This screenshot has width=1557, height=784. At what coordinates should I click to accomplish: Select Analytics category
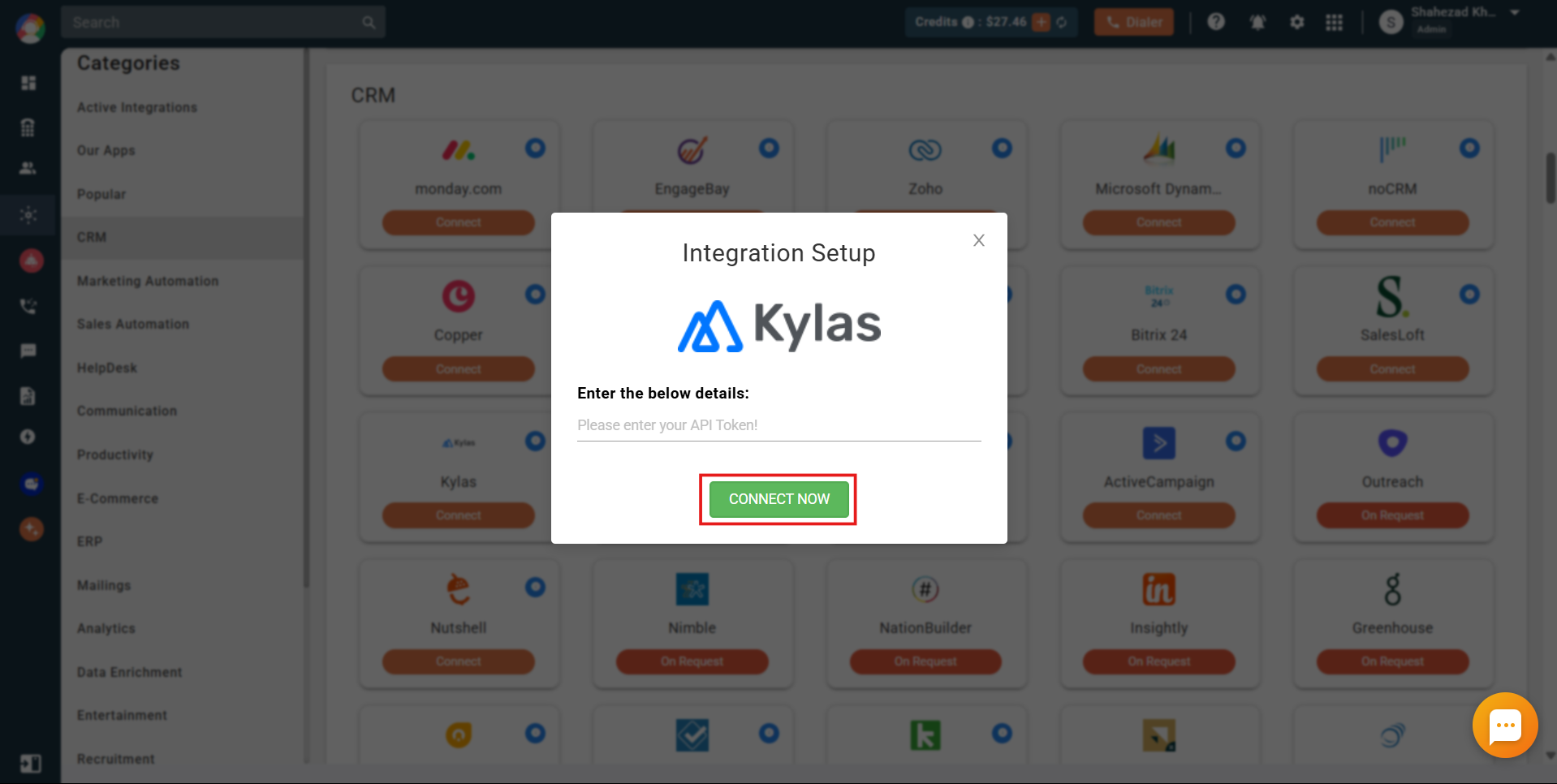click(106, 628)
